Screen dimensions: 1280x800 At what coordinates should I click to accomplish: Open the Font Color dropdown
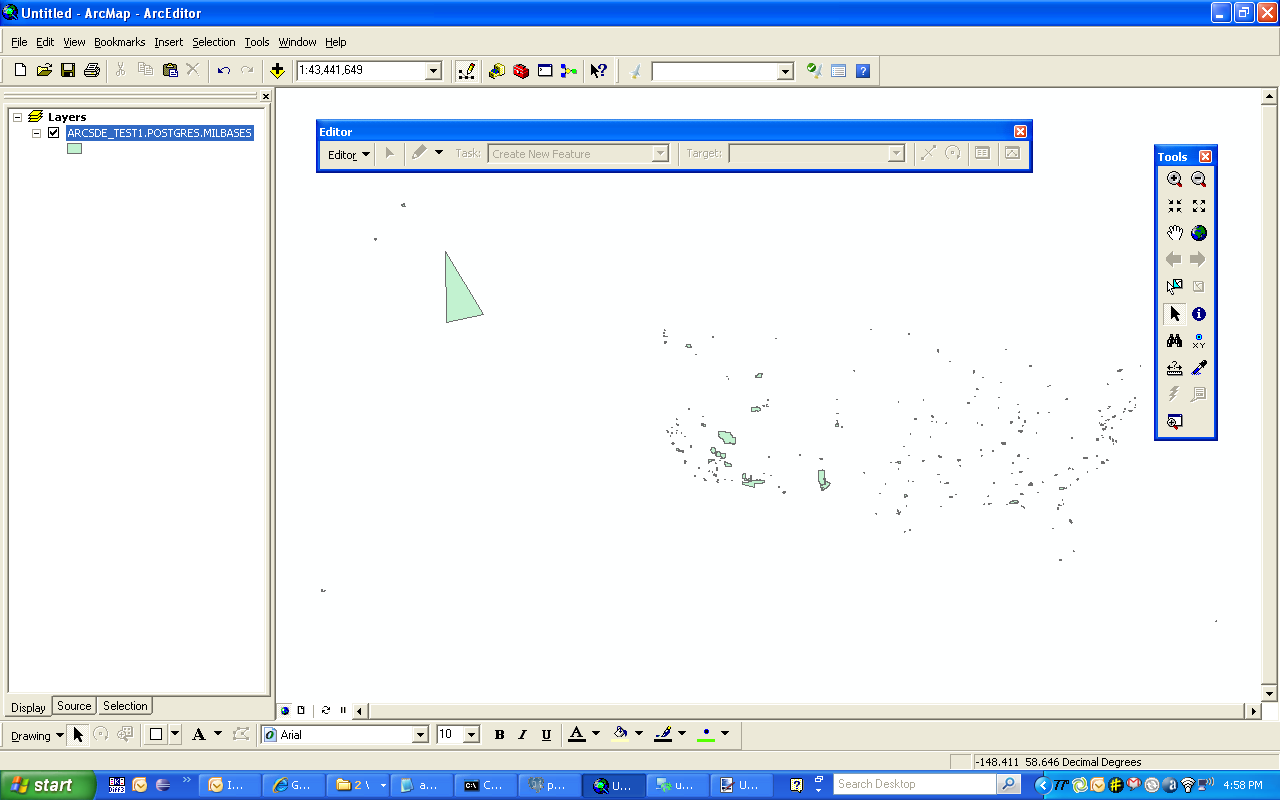(596, 734)
